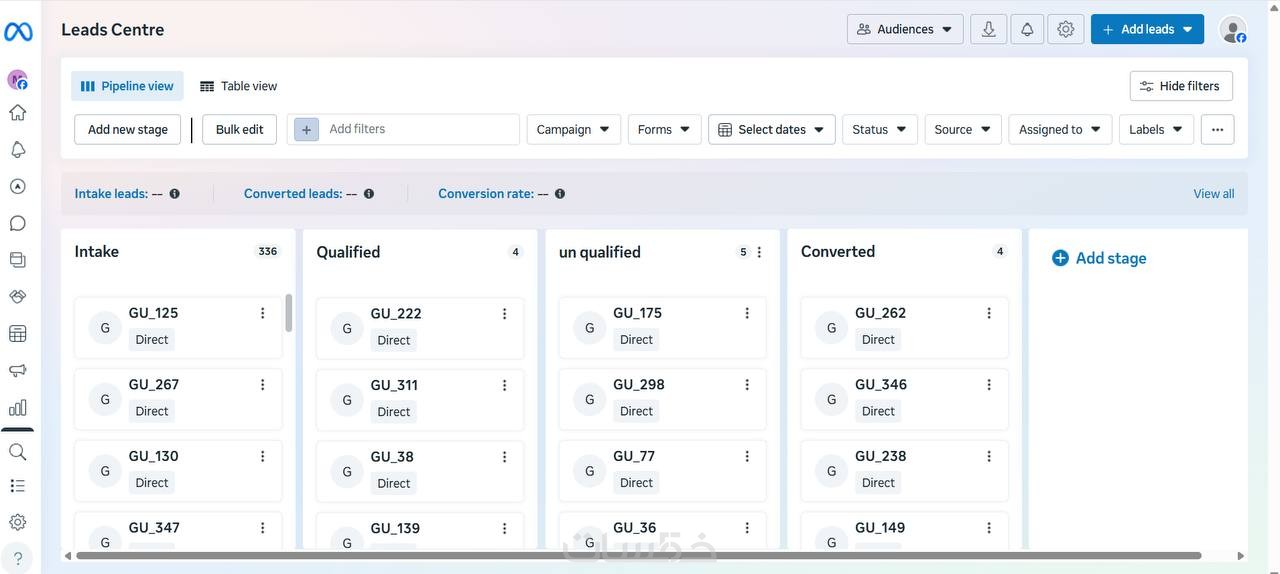This screenshot has width=1280, height=574.
Task: Click the search magnifier in the sidebar
Action: point(18,452)
